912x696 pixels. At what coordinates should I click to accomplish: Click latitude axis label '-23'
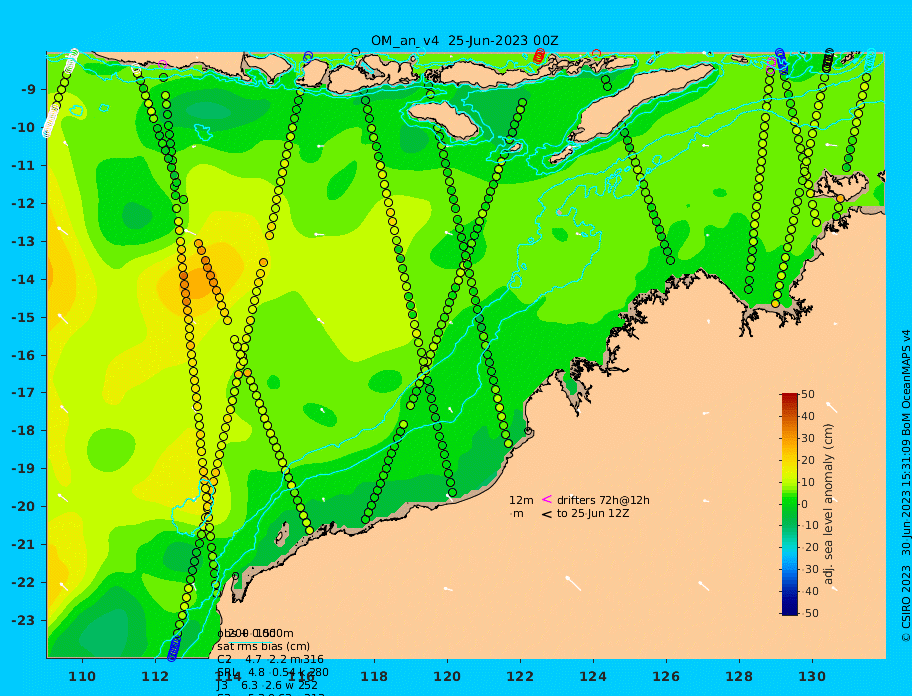click(23, 620)
